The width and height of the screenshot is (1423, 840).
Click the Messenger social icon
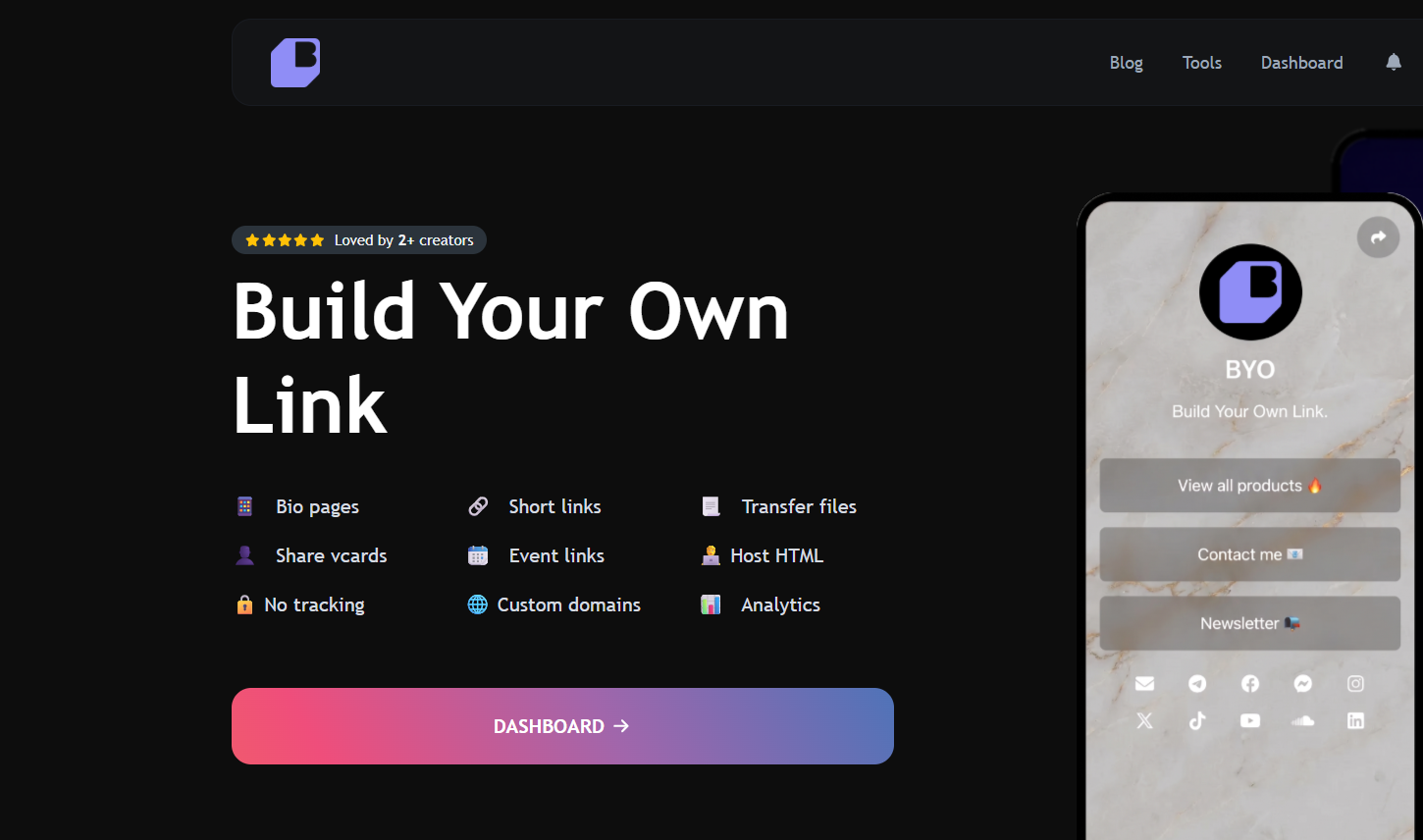(x=1303, y=684)
